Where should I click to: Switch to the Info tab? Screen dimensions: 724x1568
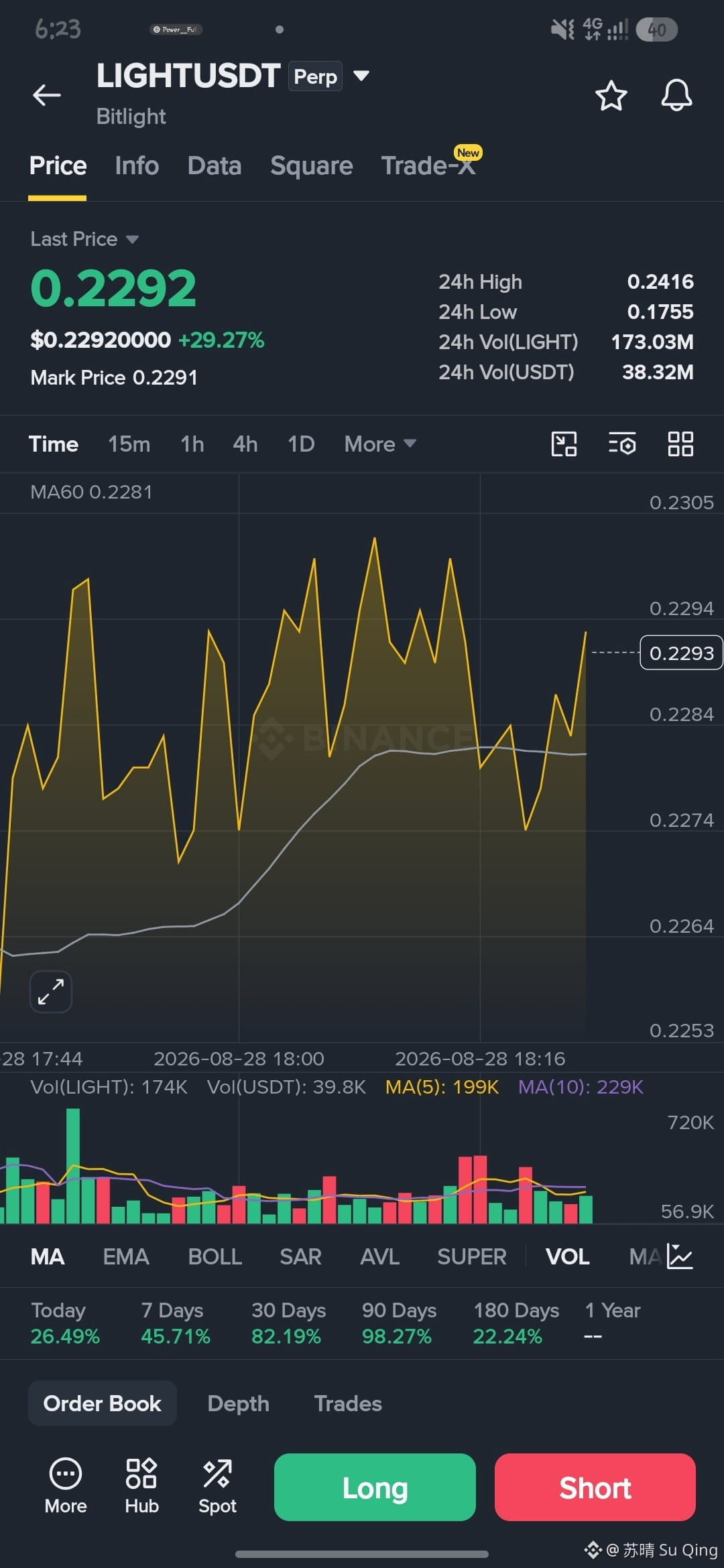[x=137, y=166]
